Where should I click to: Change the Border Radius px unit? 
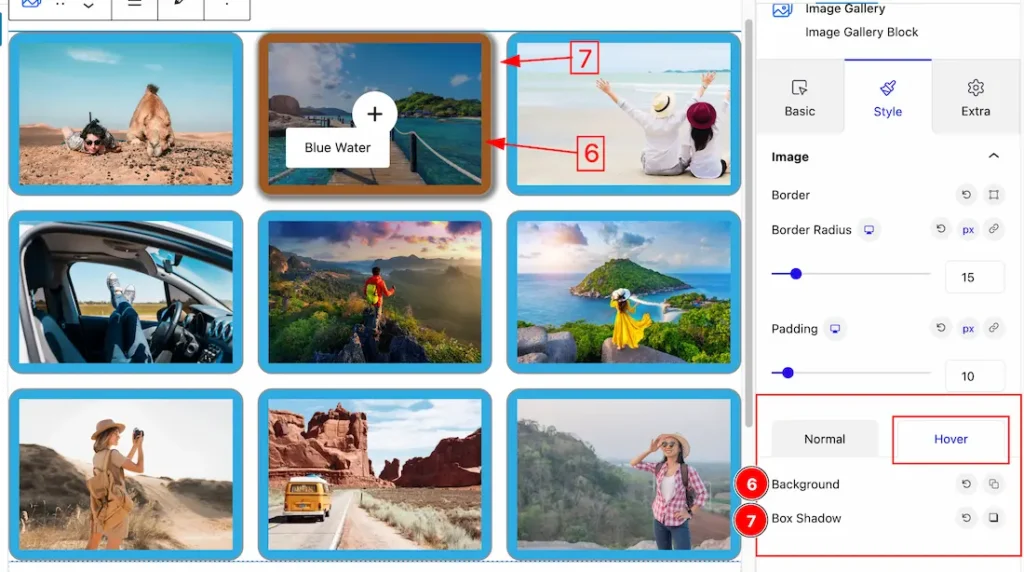pyautogui.click(x=968, y=230)
